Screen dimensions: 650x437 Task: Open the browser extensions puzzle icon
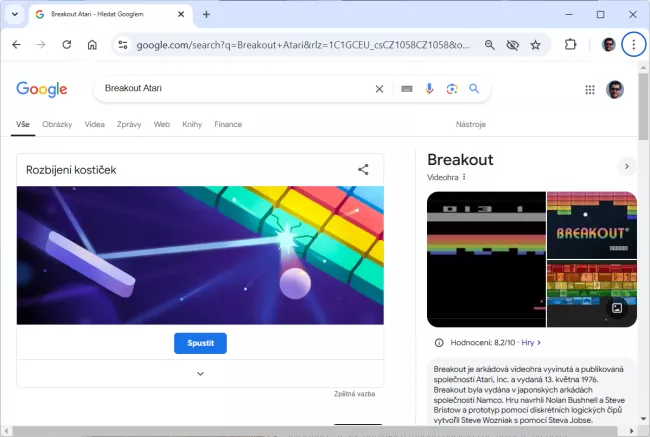pos(571,44)
